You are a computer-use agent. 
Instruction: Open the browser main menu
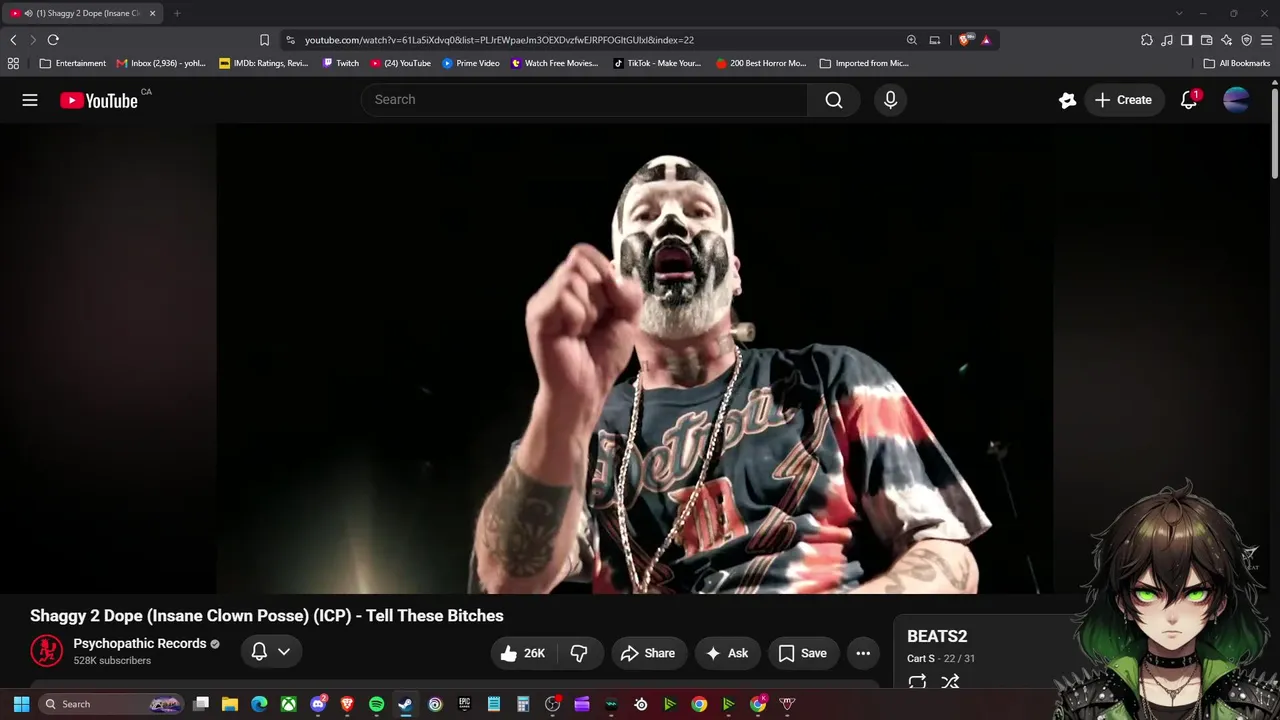[1267, 40]
